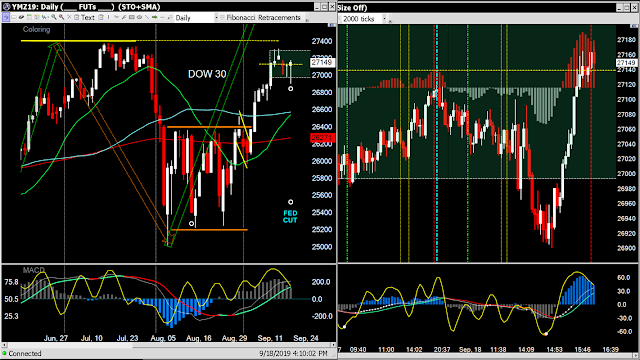Select the horizontal line tool
This screenshot has width=640, height=360.
[x=162, y=17]
